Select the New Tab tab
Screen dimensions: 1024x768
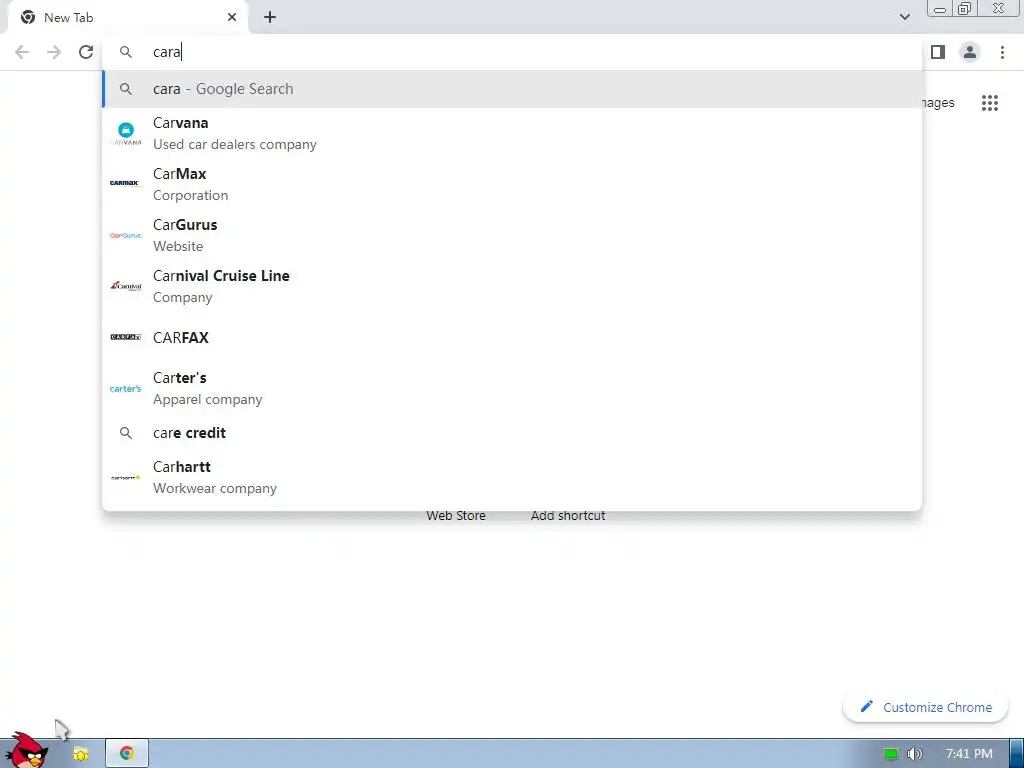click(x=127, y=18)
